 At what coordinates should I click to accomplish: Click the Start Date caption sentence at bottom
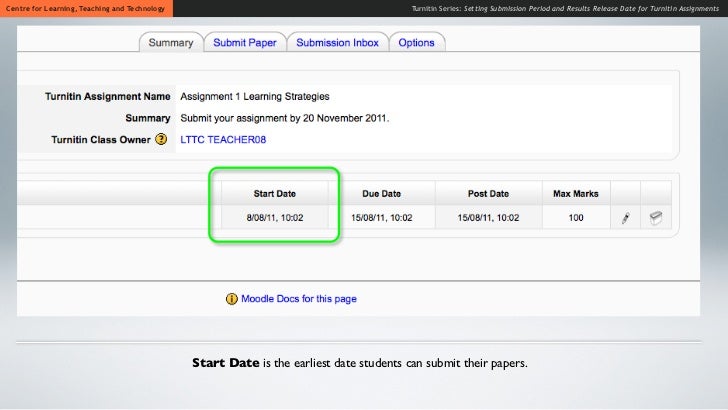tap(360, 363)
